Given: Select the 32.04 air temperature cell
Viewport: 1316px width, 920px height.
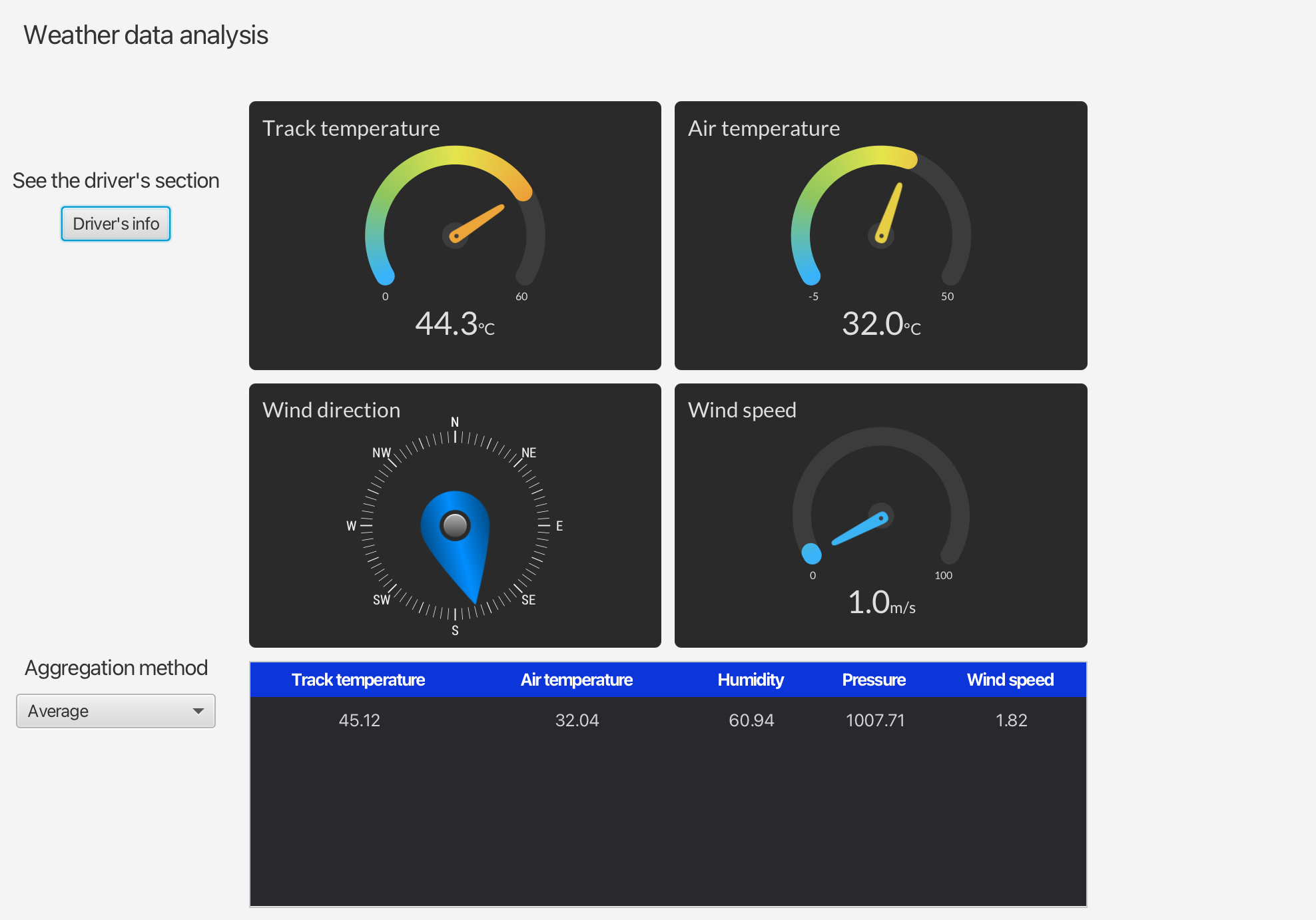Looking at the screenshot, I should point(577,720).
